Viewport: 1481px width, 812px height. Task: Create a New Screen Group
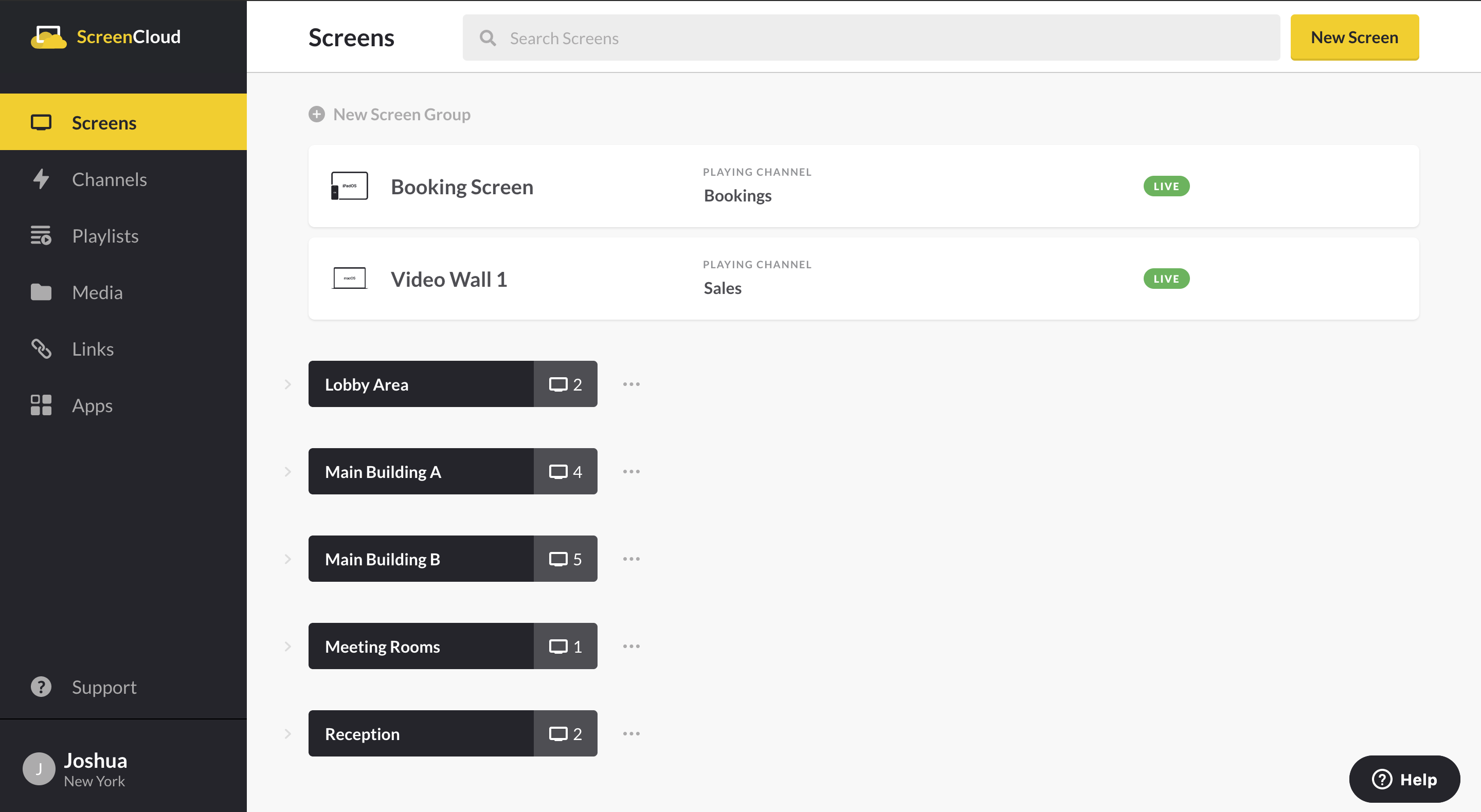[x=389, y=114]
